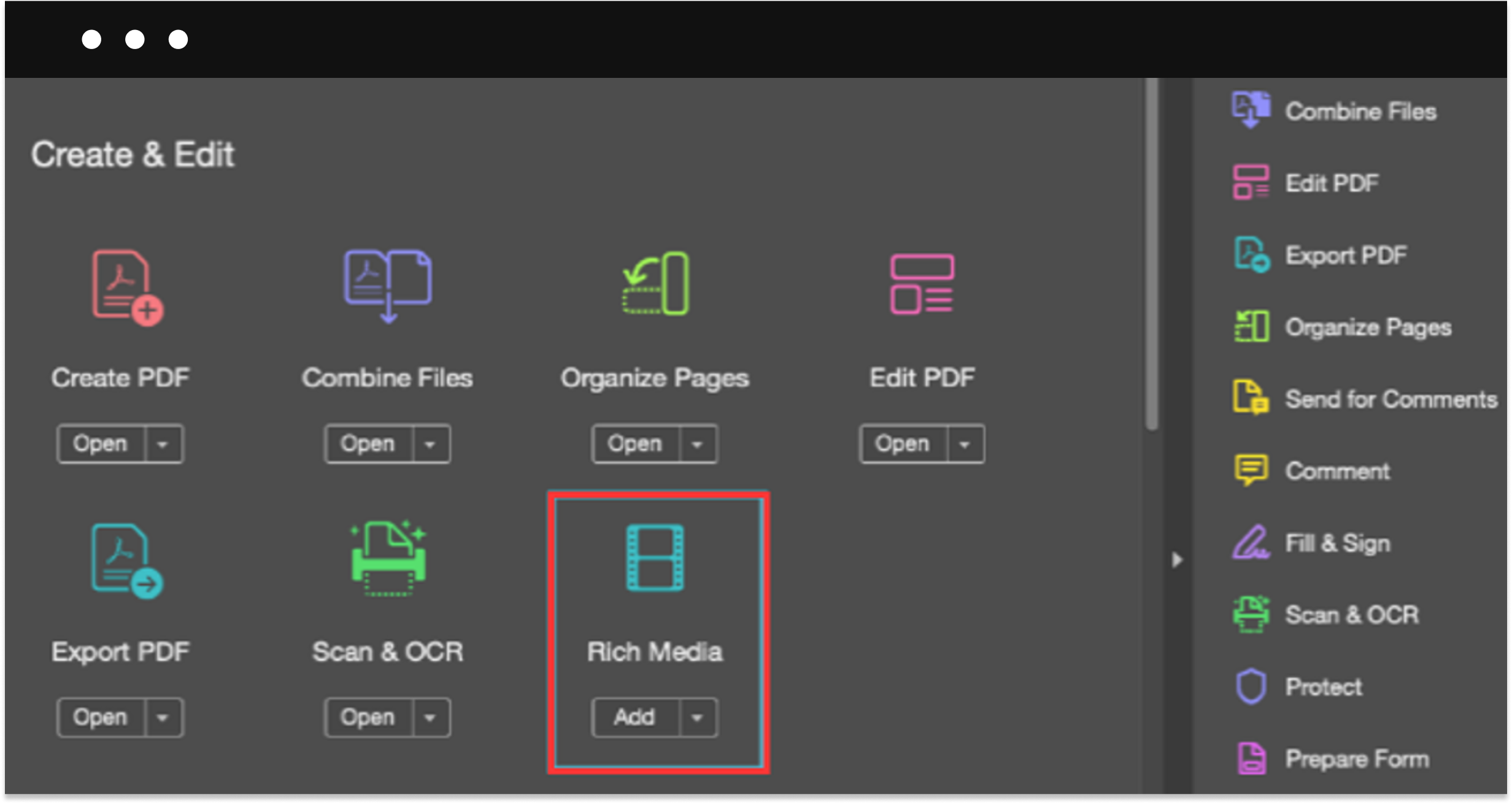
Task: Select Prepare Form in right sidebar
Action: coord(1357,759)
